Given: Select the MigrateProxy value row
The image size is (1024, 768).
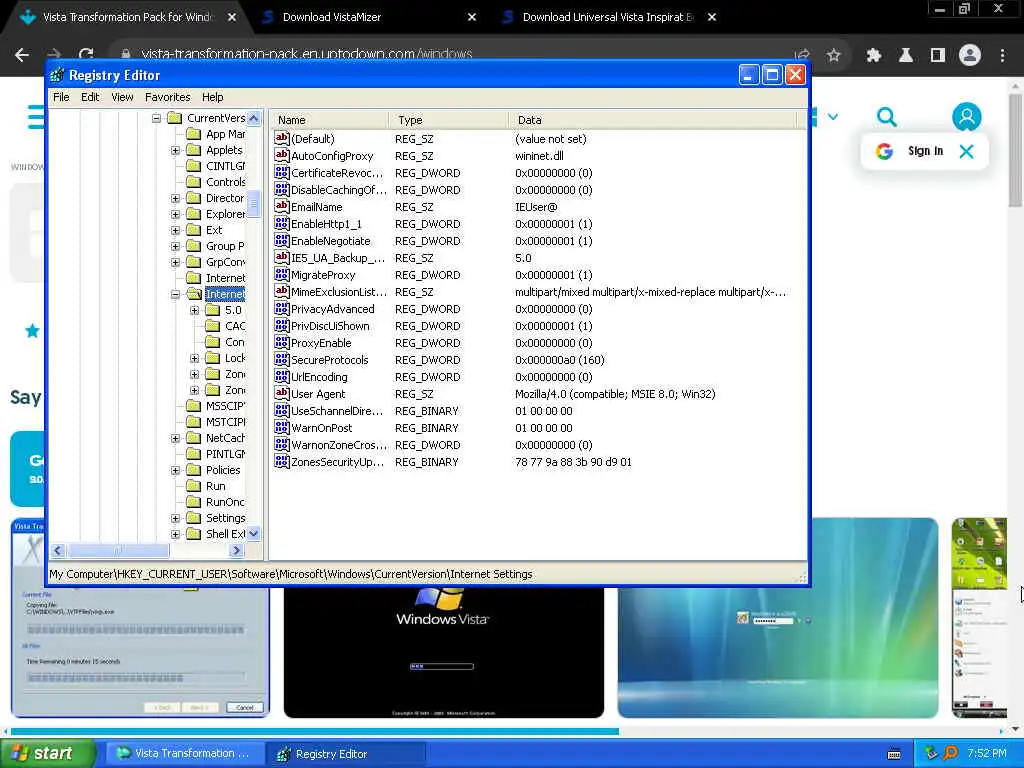Looking at the screenshot, I should click(537, 275).
